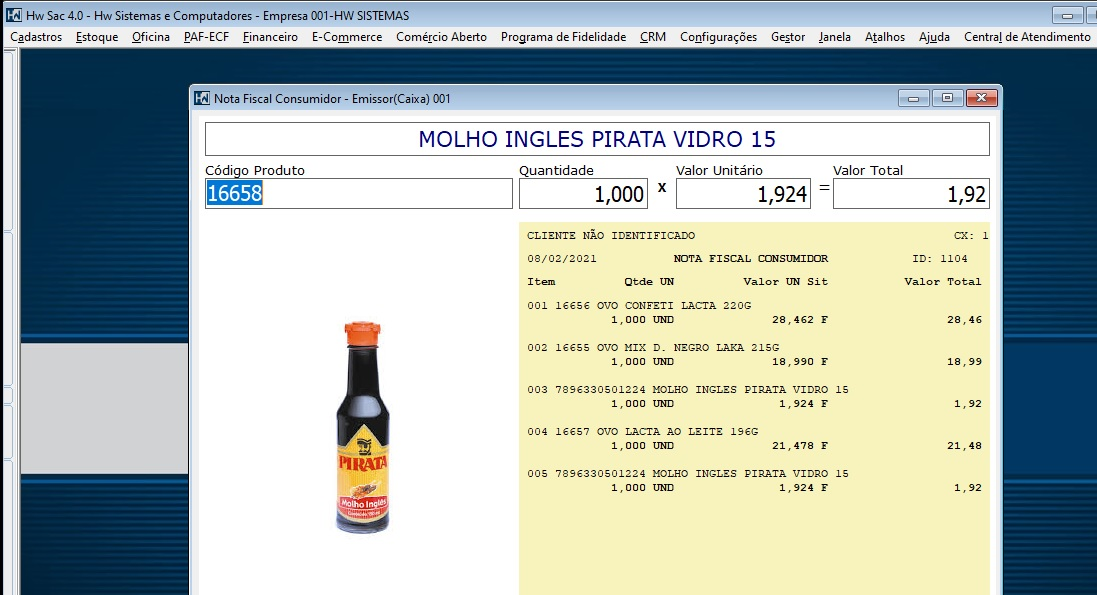This screenshot has height=595, width=1097.
Task: Open the Comércio Aberto menu
Action: pyautogui.click(x=441, y=37)
